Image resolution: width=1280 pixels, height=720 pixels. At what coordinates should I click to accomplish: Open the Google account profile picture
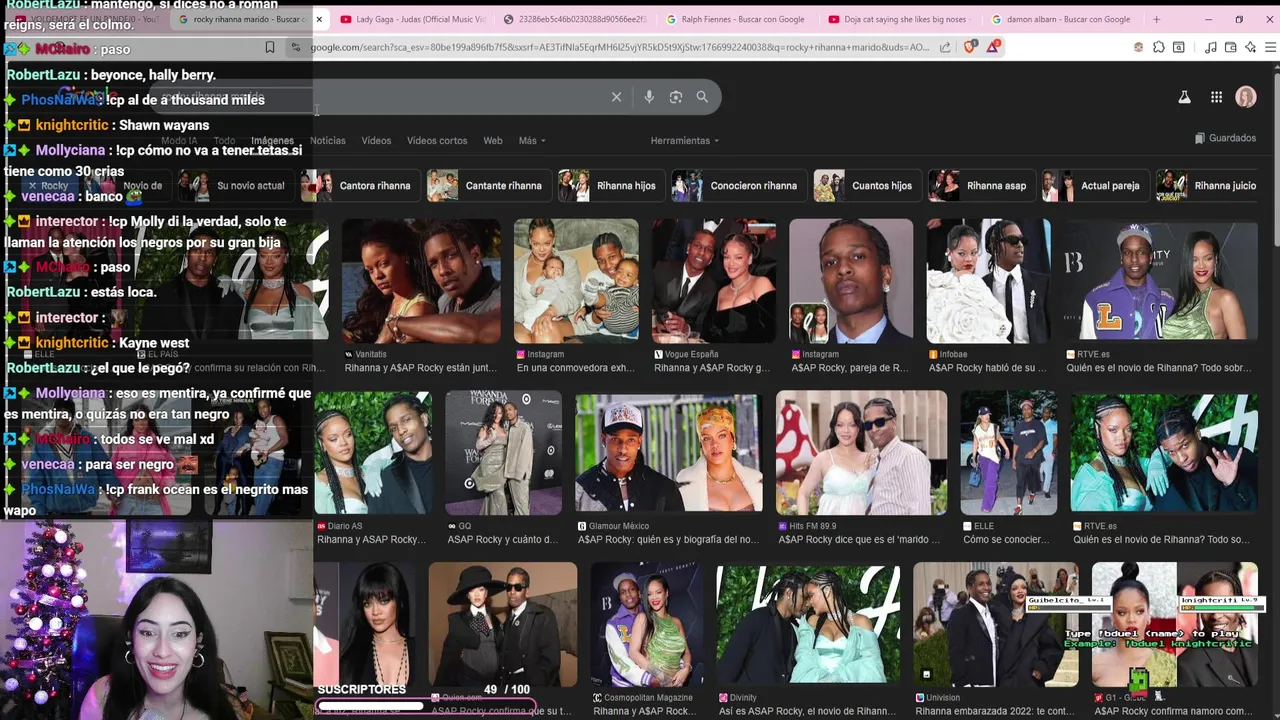[x=1246, y=97]
